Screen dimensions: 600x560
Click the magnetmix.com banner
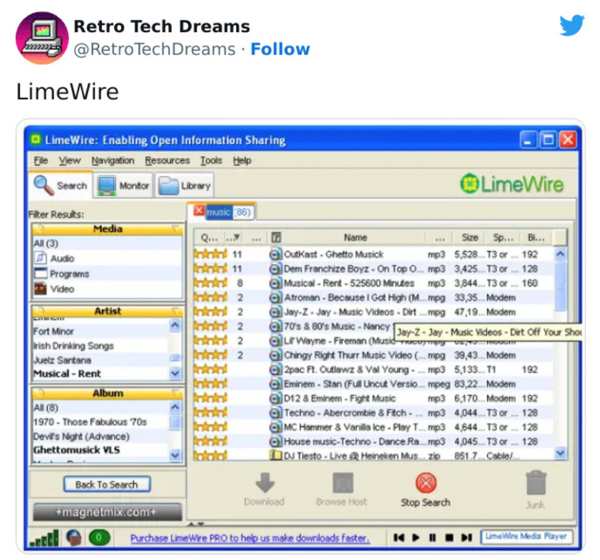(108, 512)
